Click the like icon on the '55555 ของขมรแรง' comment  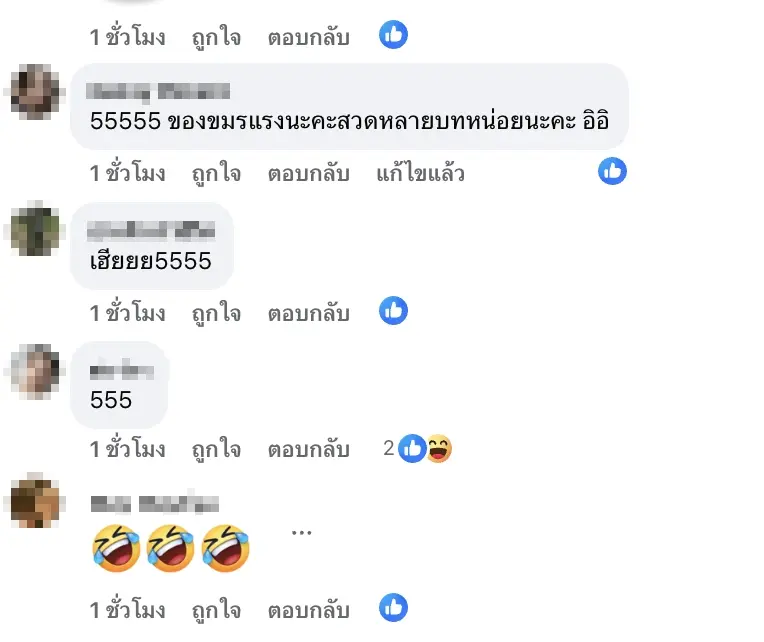(x=612, y=171)
